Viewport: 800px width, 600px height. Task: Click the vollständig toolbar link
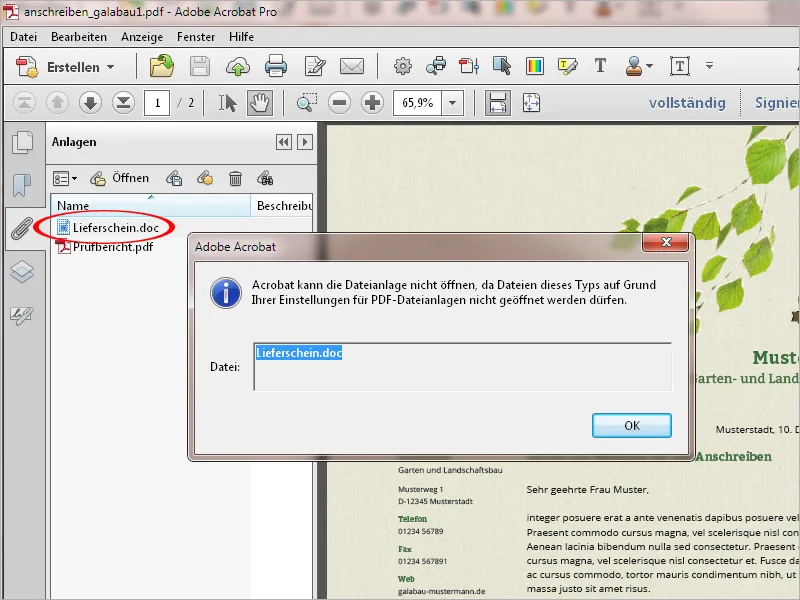click(x=687, y=103)
